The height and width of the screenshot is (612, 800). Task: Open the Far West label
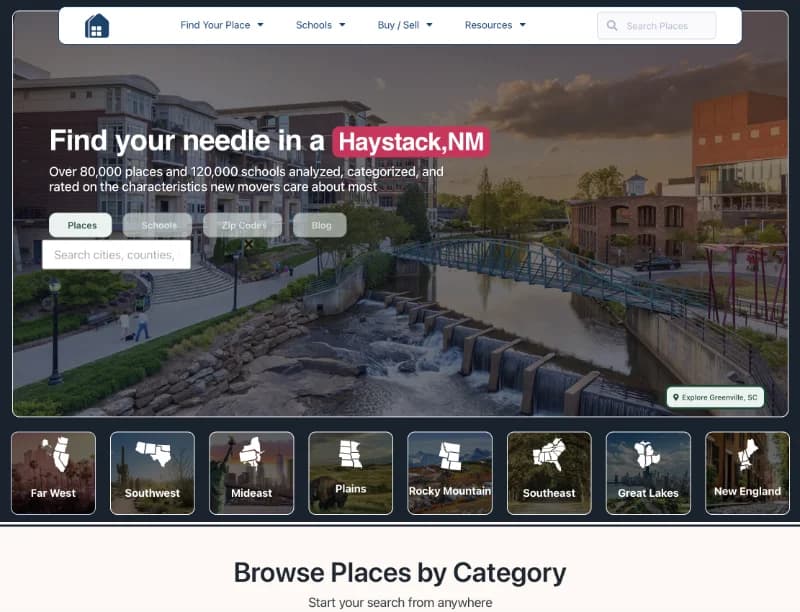click(53, 493)
